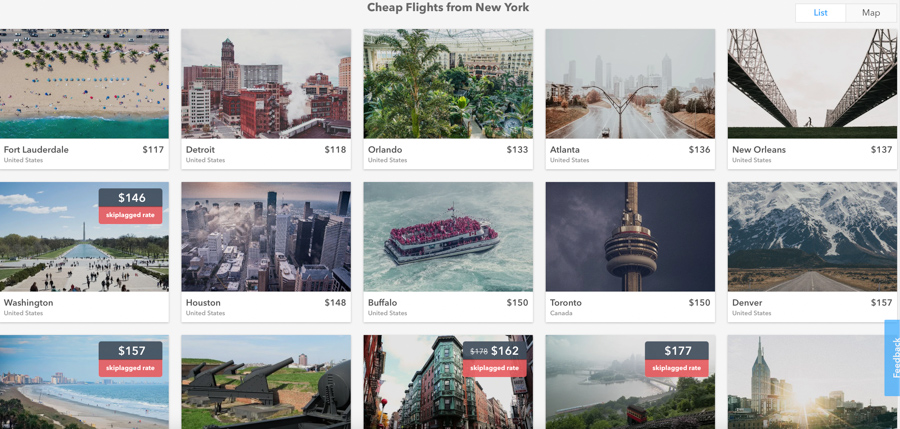Viewport: 900px width, 429px height.
Task: Open the Buffalo boat image
Action: tap(448, 237)
